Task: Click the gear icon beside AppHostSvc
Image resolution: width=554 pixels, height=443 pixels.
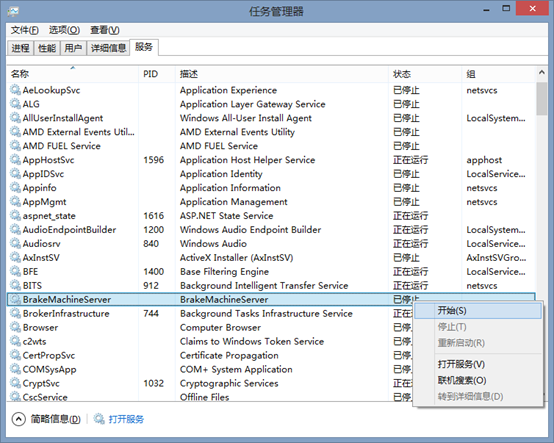Action: [15, 160]
